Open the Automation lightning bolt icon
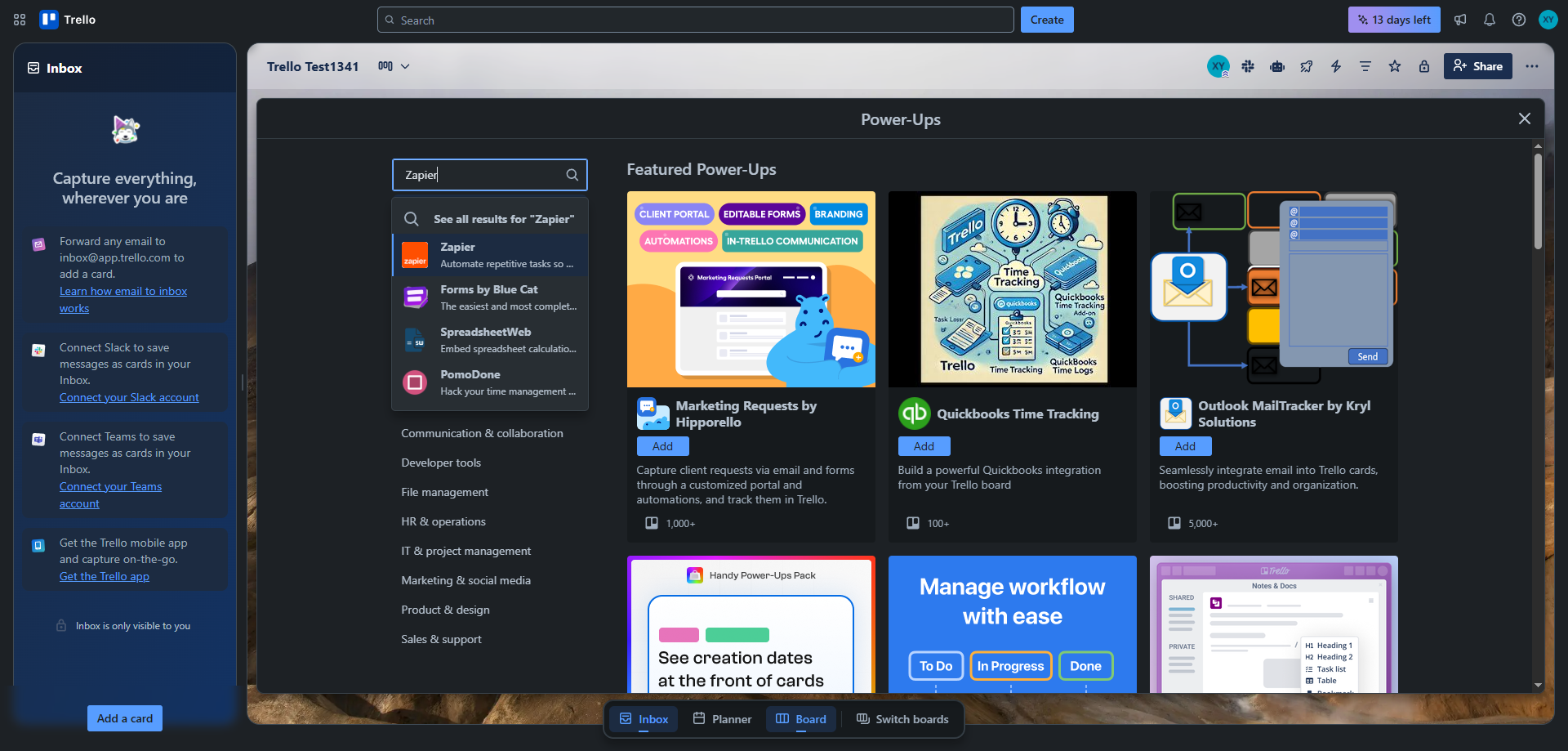 pyautogui.click(x=1336, y=66)
